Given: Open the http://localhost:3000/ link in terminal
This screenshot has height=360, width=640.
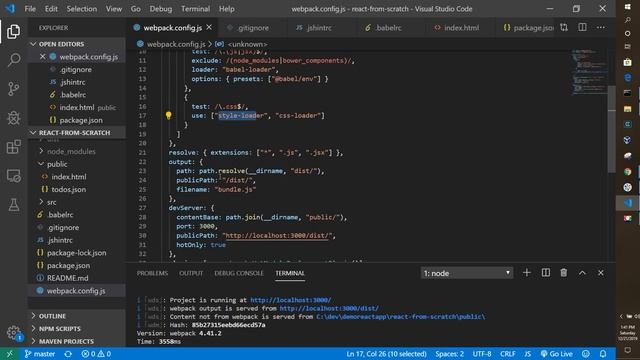Looking at the screenshot, I should tap(291, 300).
